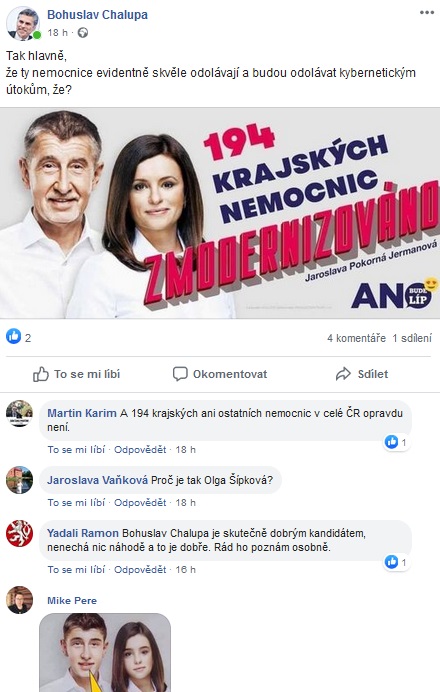Like Martin Karim's comment
The width and height of the screenshot is (440, 692).
click(76, 450)
